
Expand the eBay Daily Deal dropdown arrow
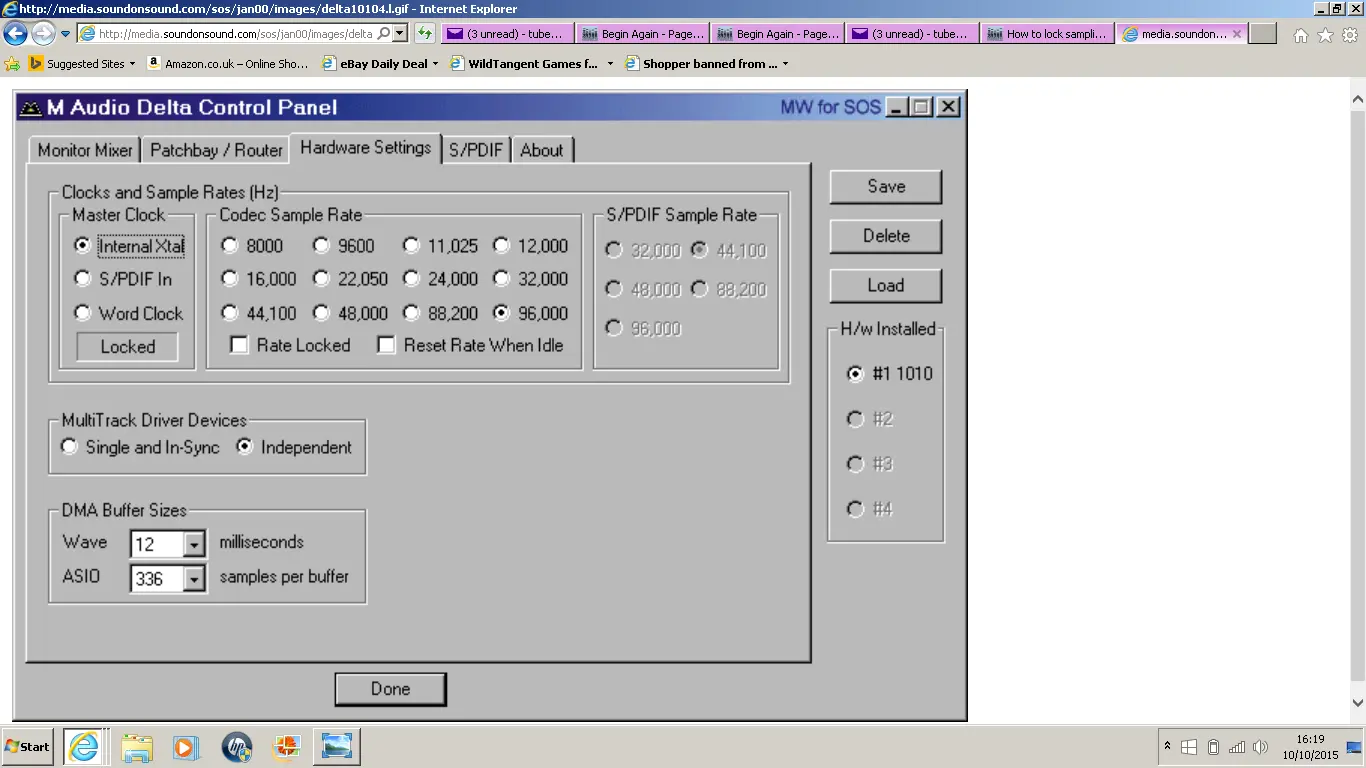click(436, 64)
